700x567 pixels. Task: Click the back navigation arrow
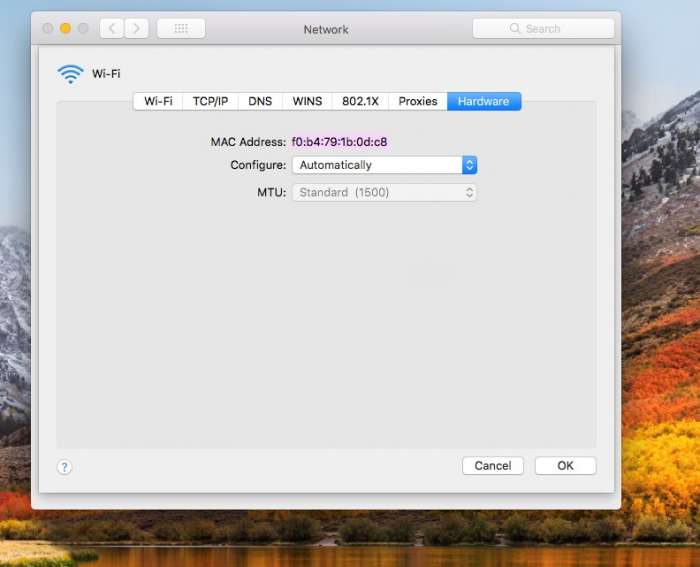111,29
